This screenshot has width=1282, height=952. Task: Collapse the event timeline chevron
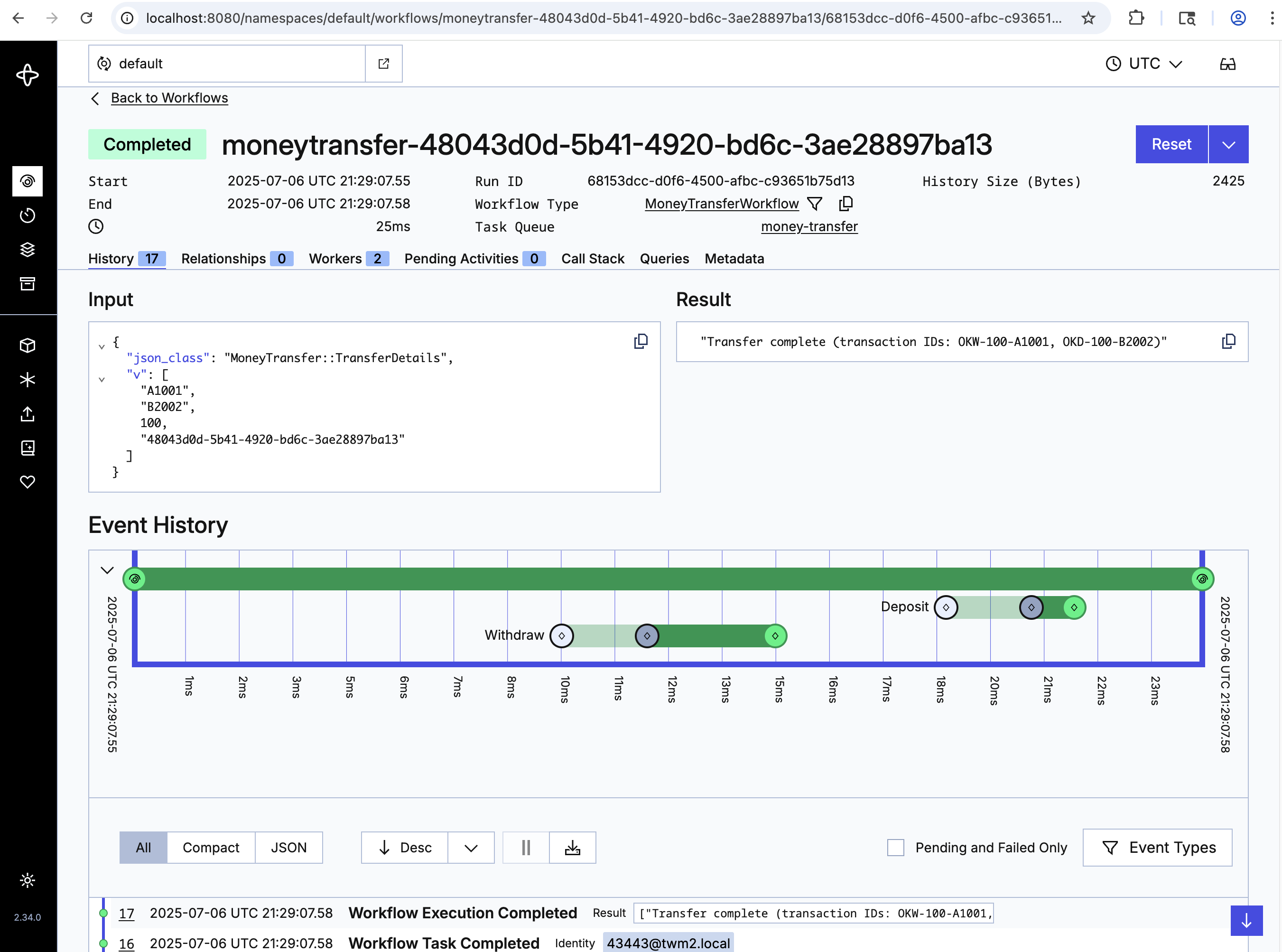pyautogui.click(x=107, y=570)
